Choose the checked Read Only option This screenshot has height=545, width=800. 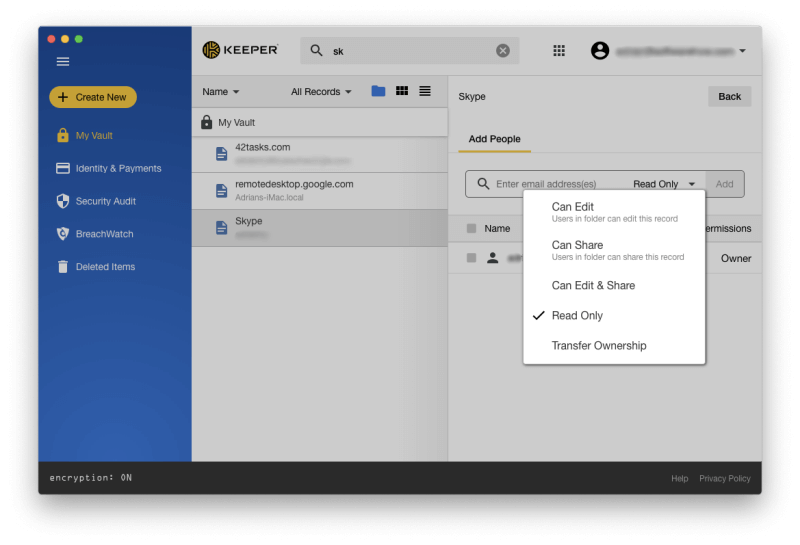[614, 316]
